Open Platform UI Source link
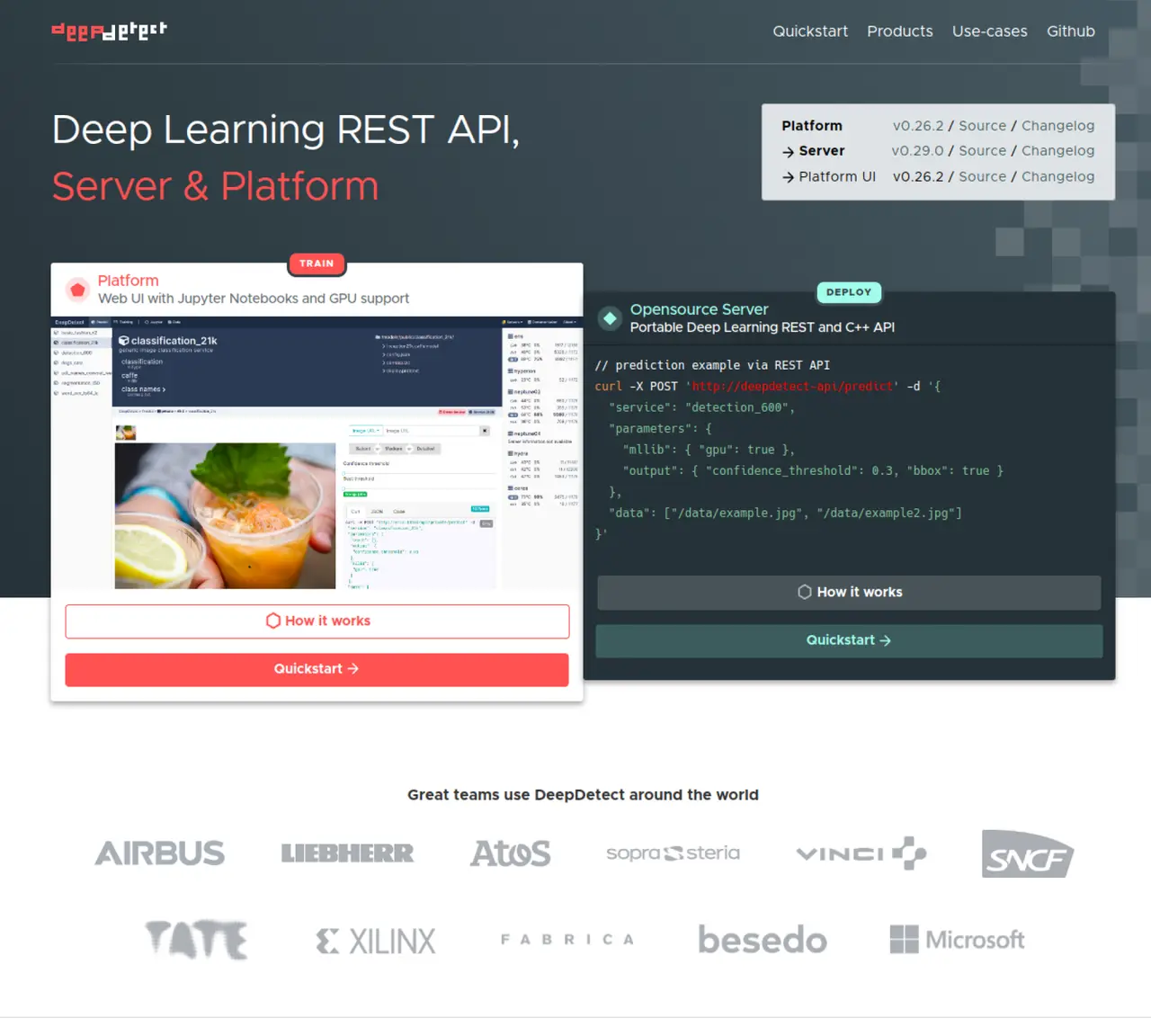 click(983, 177)
